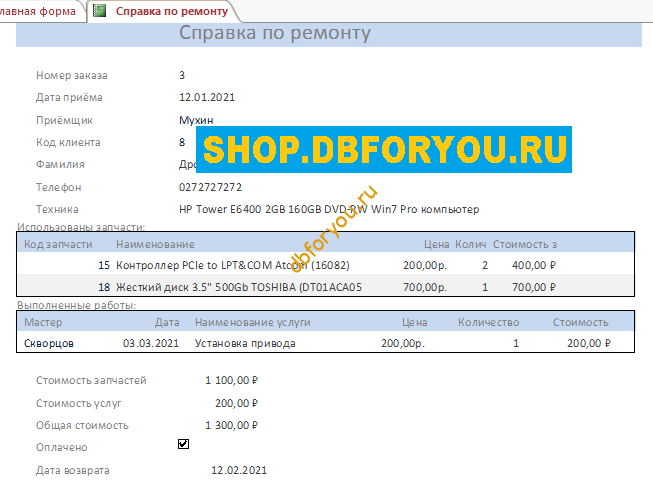Click the Дата приёма label

[x=69, y=97]
